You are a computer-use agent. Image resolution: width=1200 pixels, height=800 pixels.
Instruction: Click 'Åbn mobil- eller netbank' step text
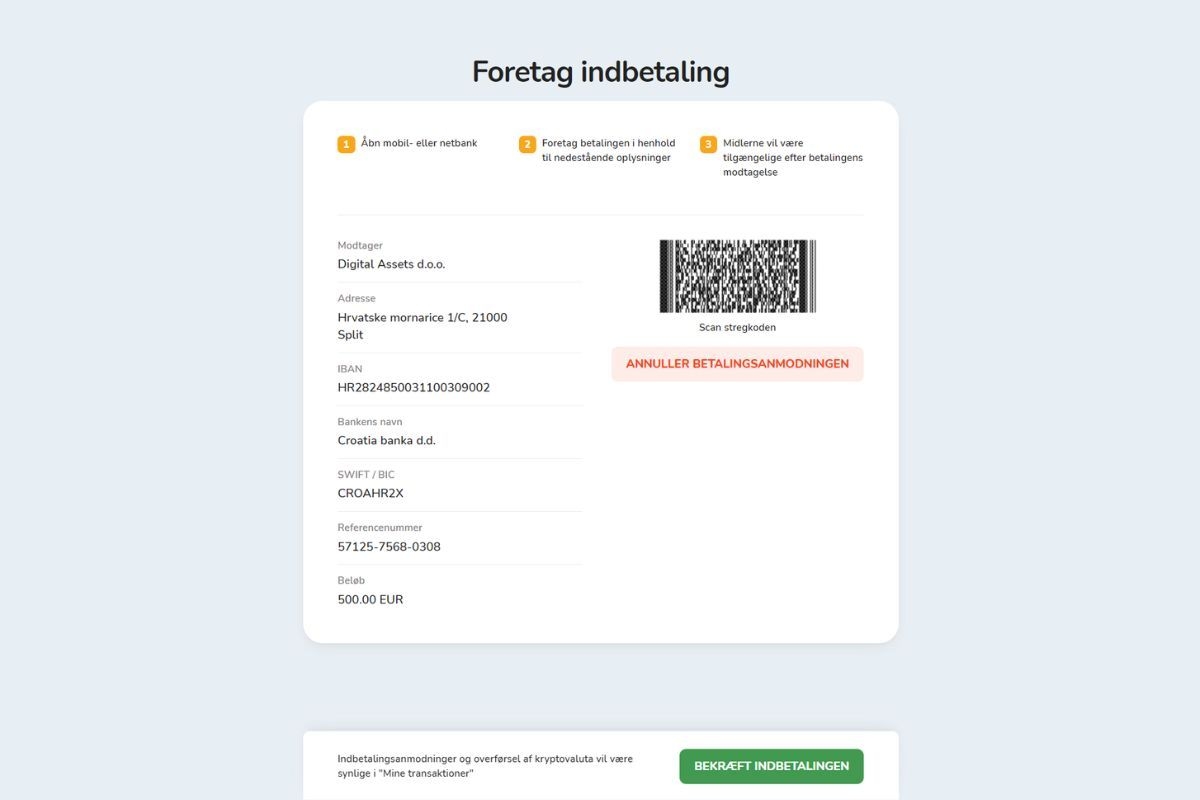(x=419, y=143)
